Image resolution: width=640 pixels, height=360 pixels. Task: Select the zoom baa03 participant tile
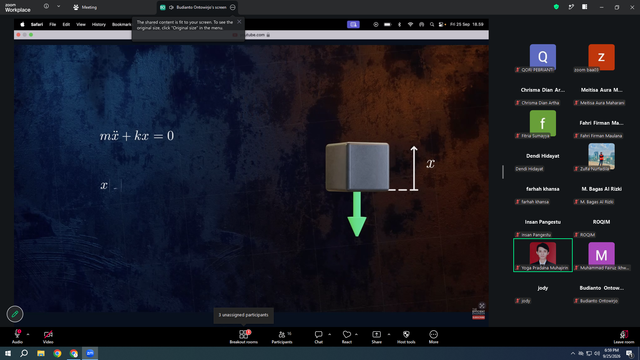click(x=601, y=58)
